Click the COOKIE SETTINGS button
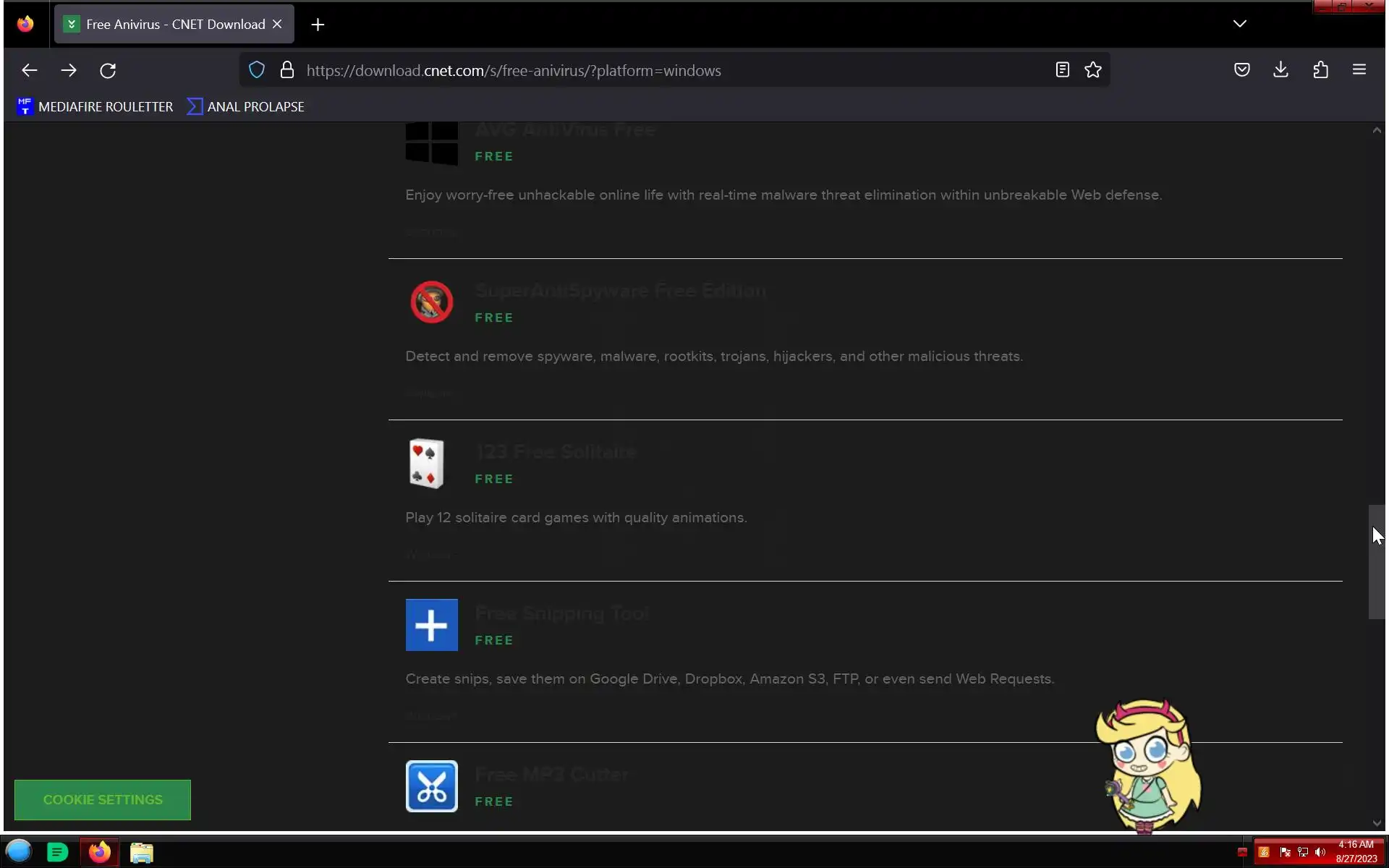This screenshot has width=1389, height=868. (103, 799)
